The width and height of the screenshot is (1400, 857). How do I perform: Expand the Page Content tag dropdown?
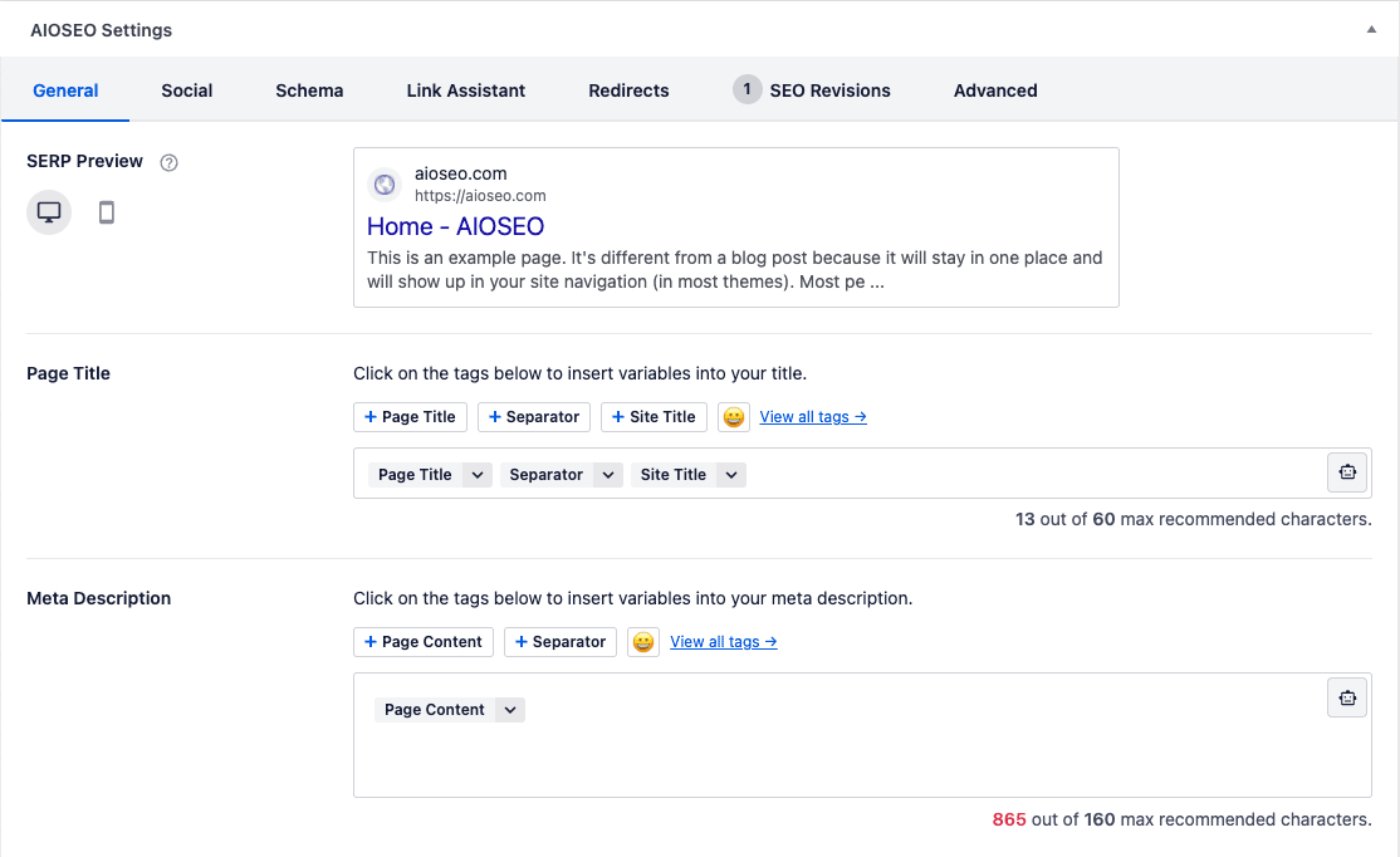click(x=510, y=710)
